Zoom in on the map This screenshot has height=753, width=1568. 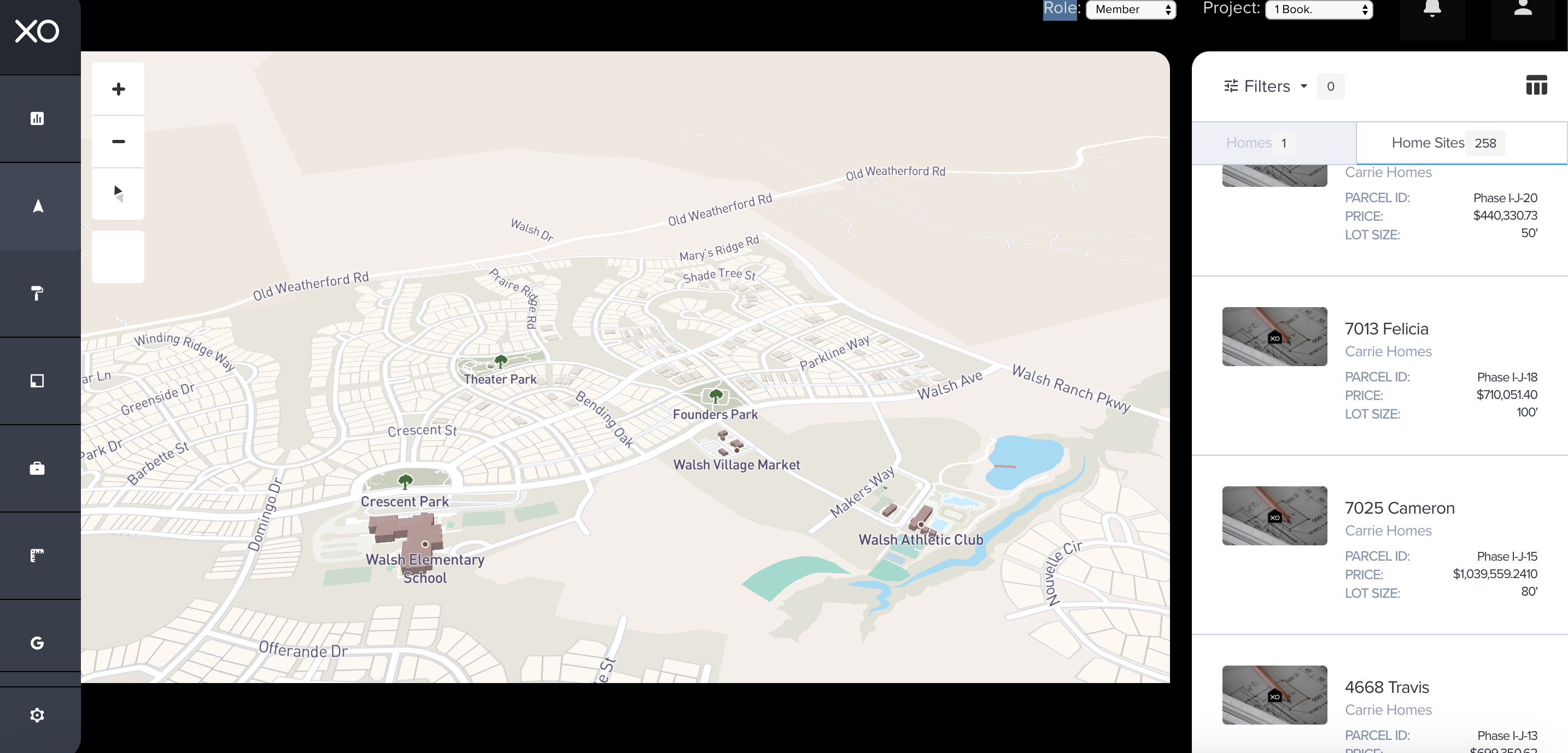118,89
